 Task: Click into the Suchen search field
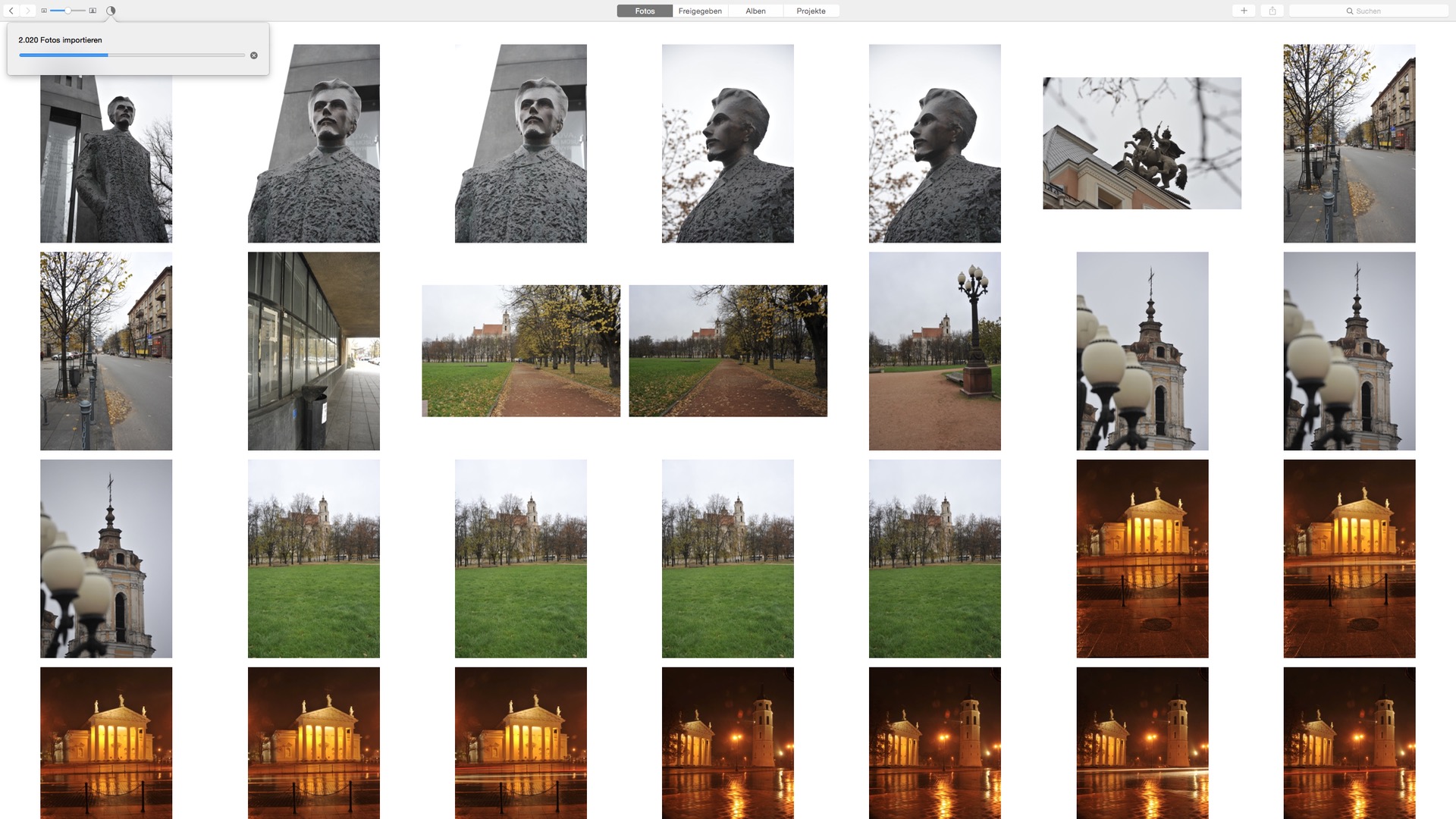[1369, 11]
